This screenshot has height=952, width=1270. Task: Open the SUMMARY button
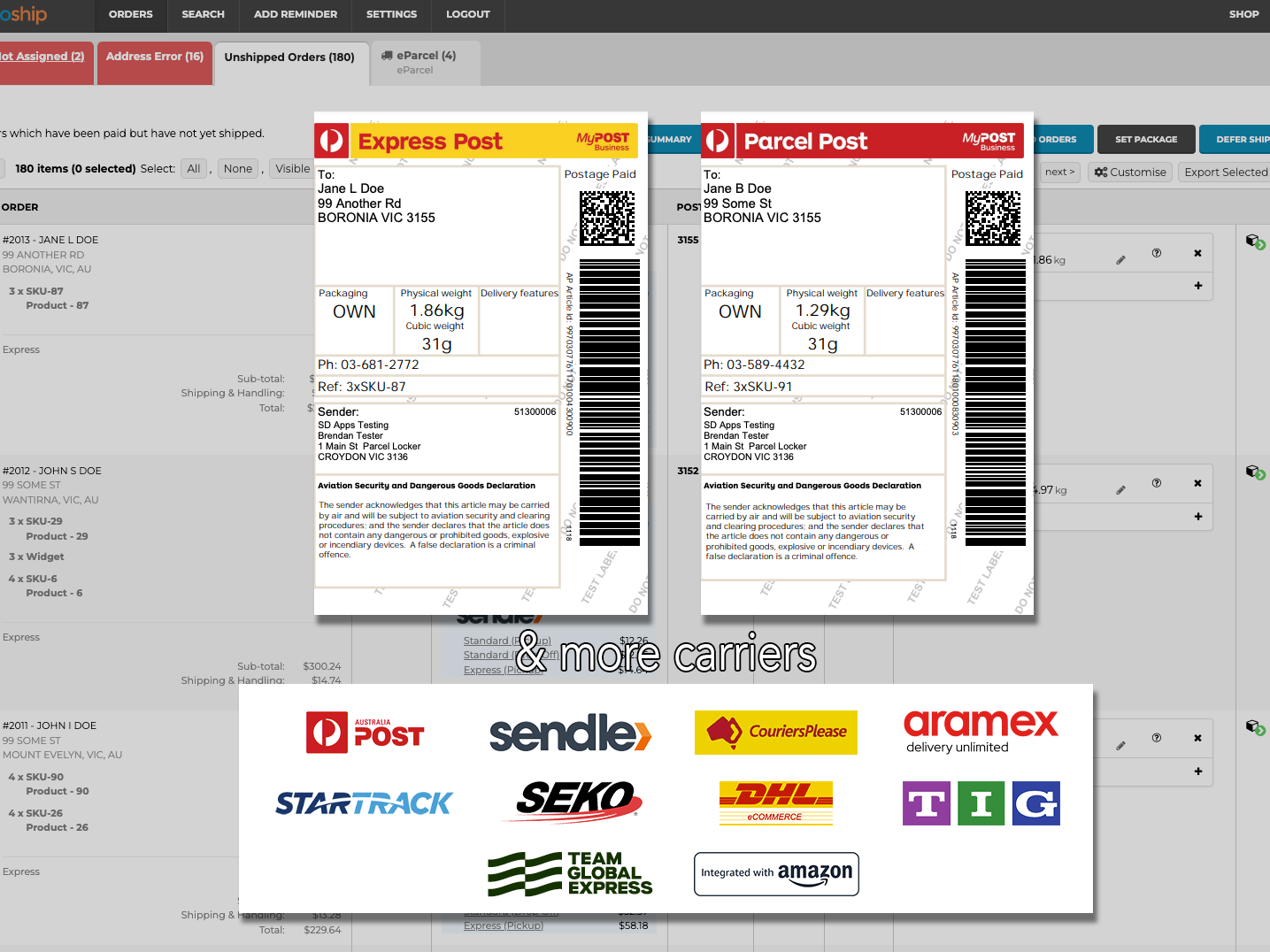[x=671, y=140]
